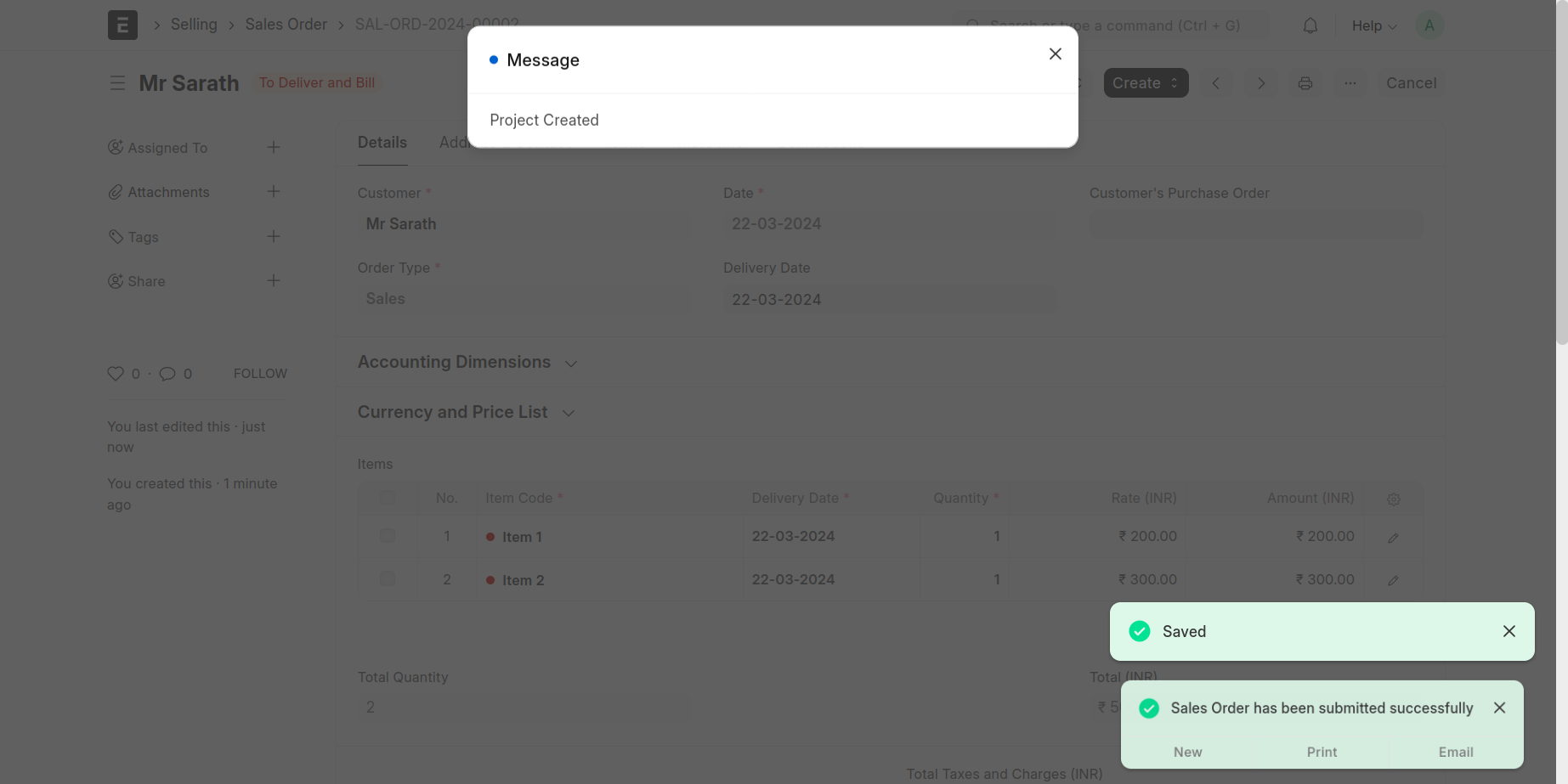Screen dimensions: 1568x784
Task: Toggle the sidebar hamburger icon
Action: 117,83
